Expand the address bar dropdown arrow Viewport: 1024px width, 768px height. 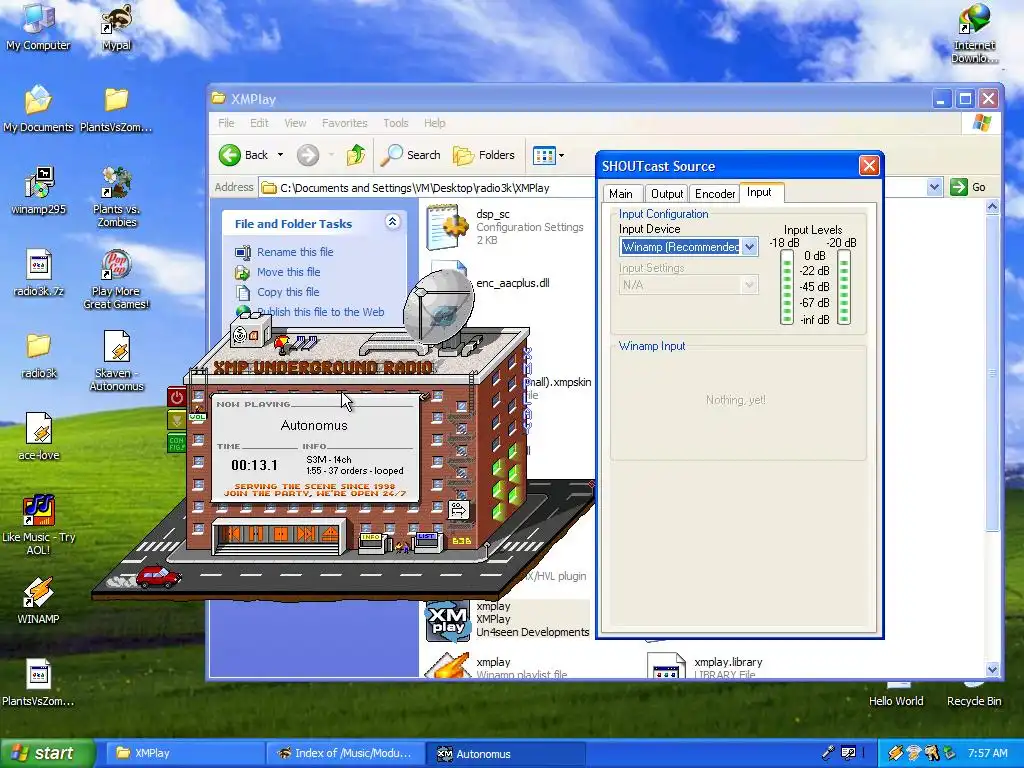[935, 187]
